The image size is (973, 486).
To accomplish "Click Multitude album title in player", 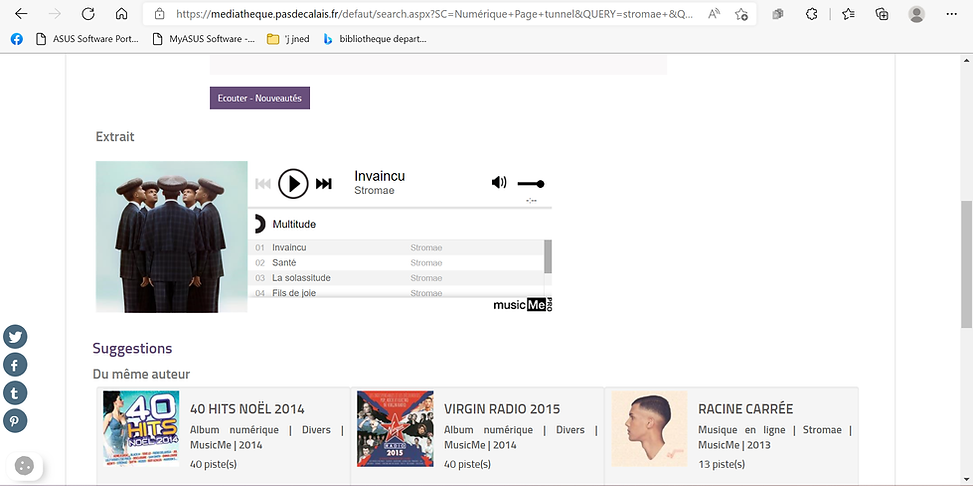I will click(294, 224).
